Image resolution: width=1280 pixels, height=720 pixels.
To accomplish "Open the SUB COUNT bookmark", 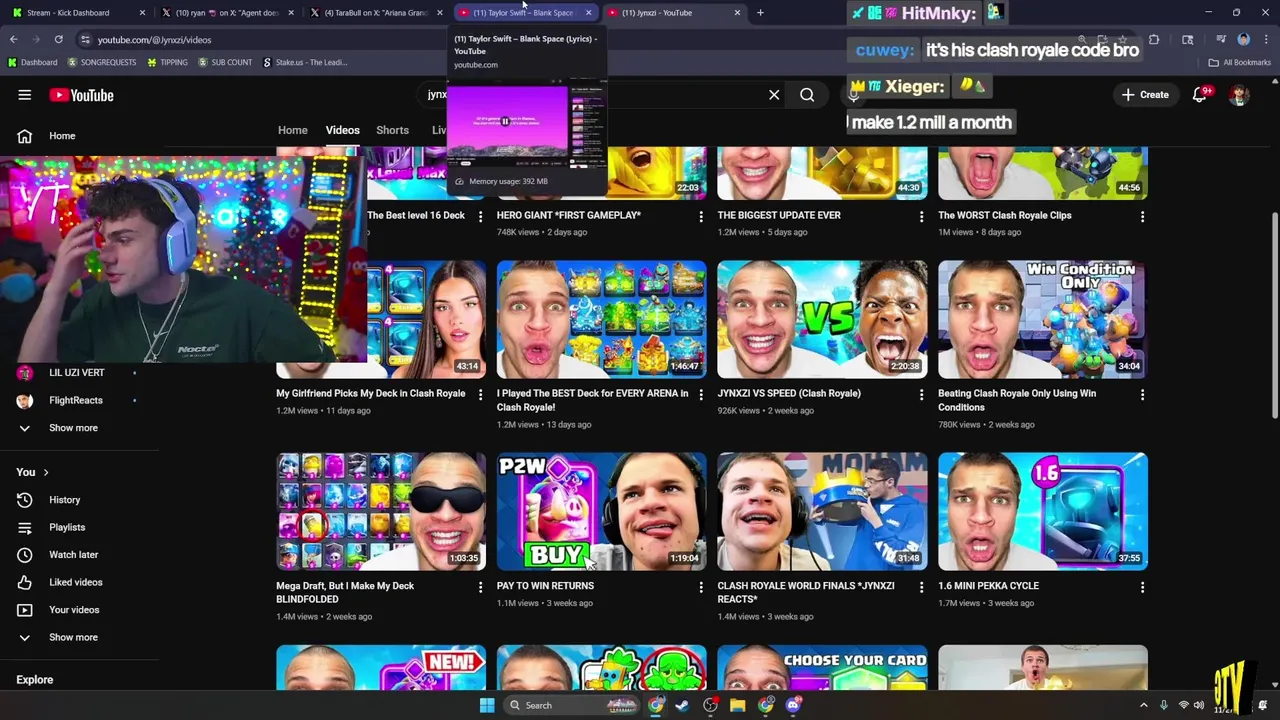I will click(x=225, y=62).
